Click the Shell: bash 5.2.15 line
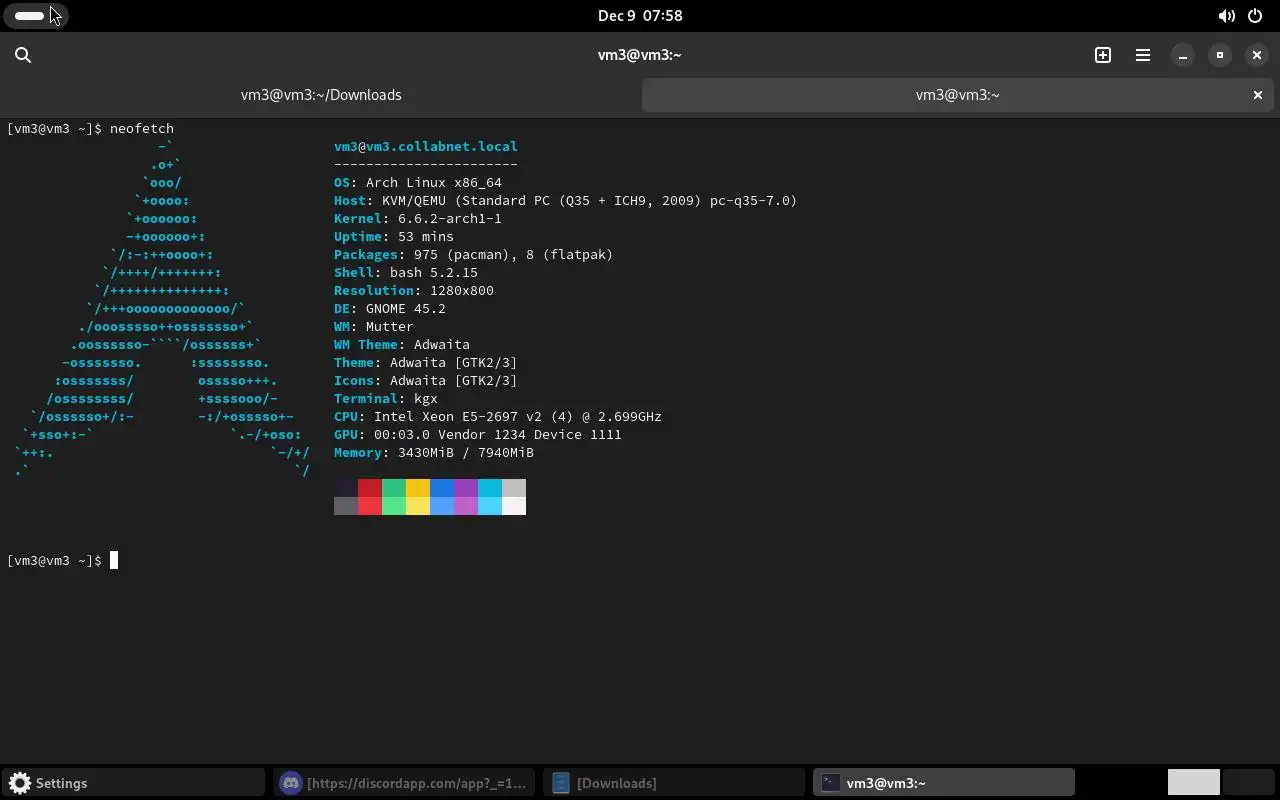Screen dimensions: 1280x800 [406, 272]
